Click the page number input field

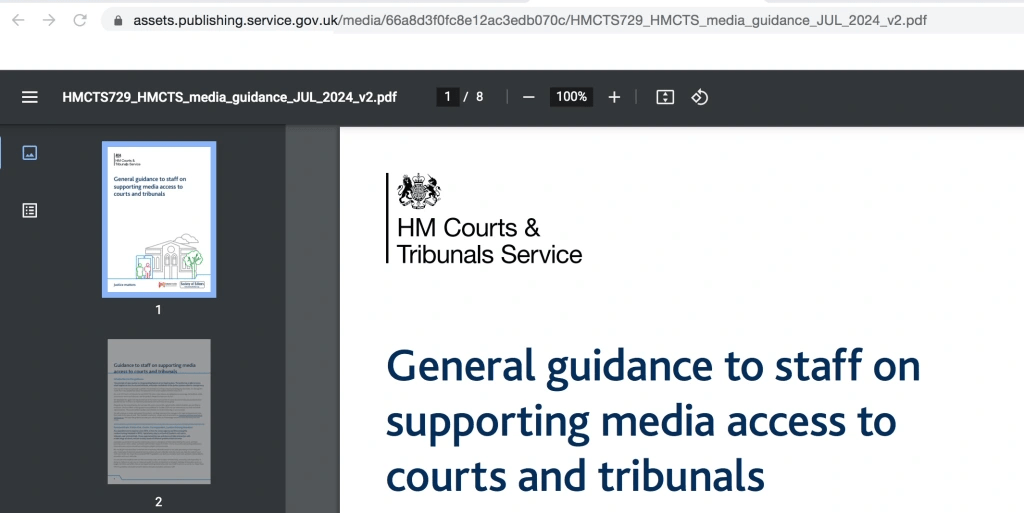[x=447, y=97]
